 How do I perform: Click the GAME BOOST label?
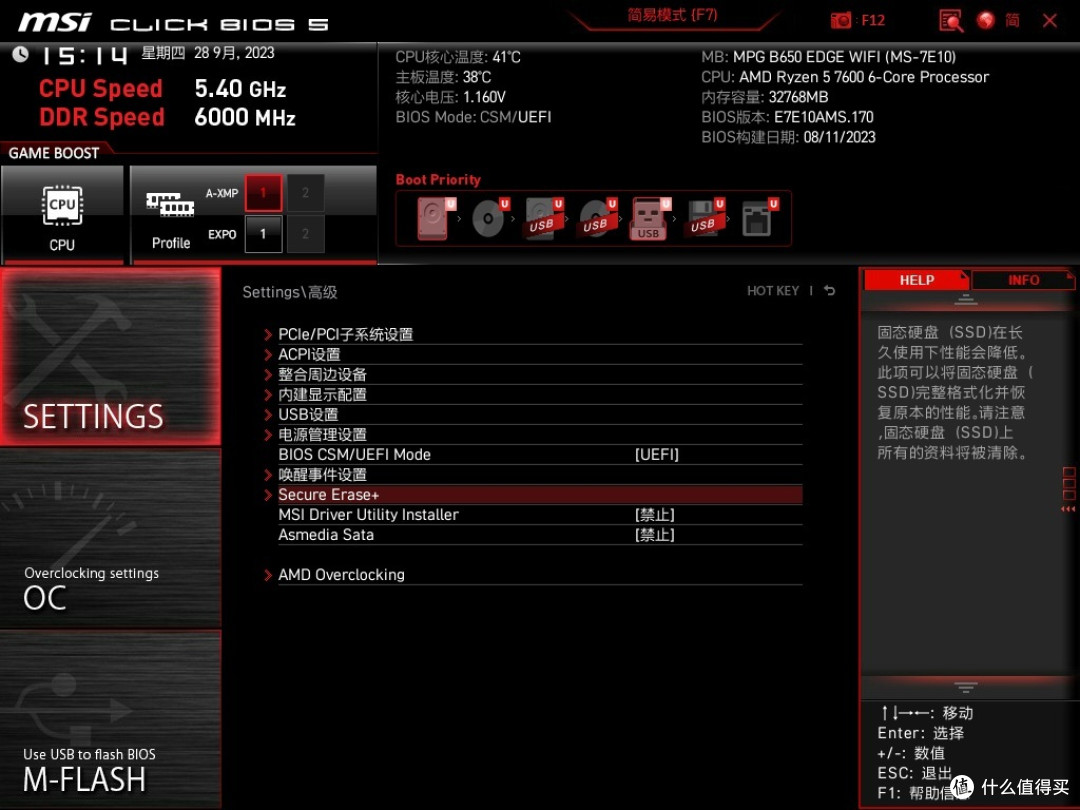click(x=54, y=153)
